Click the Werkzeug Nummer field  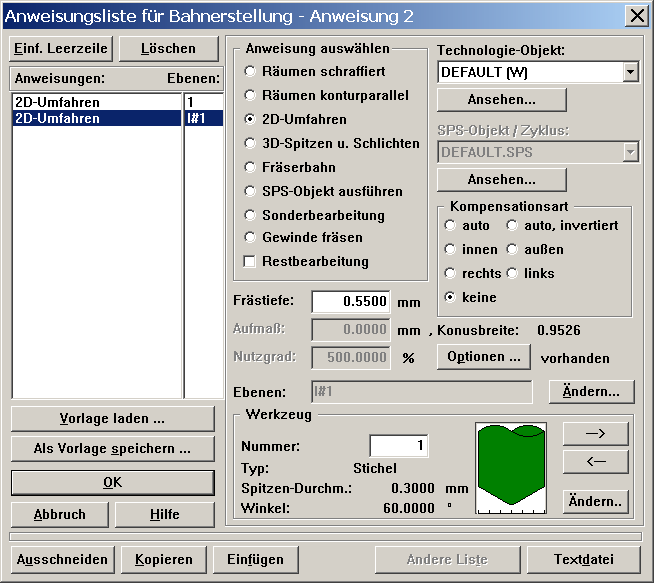398,445
